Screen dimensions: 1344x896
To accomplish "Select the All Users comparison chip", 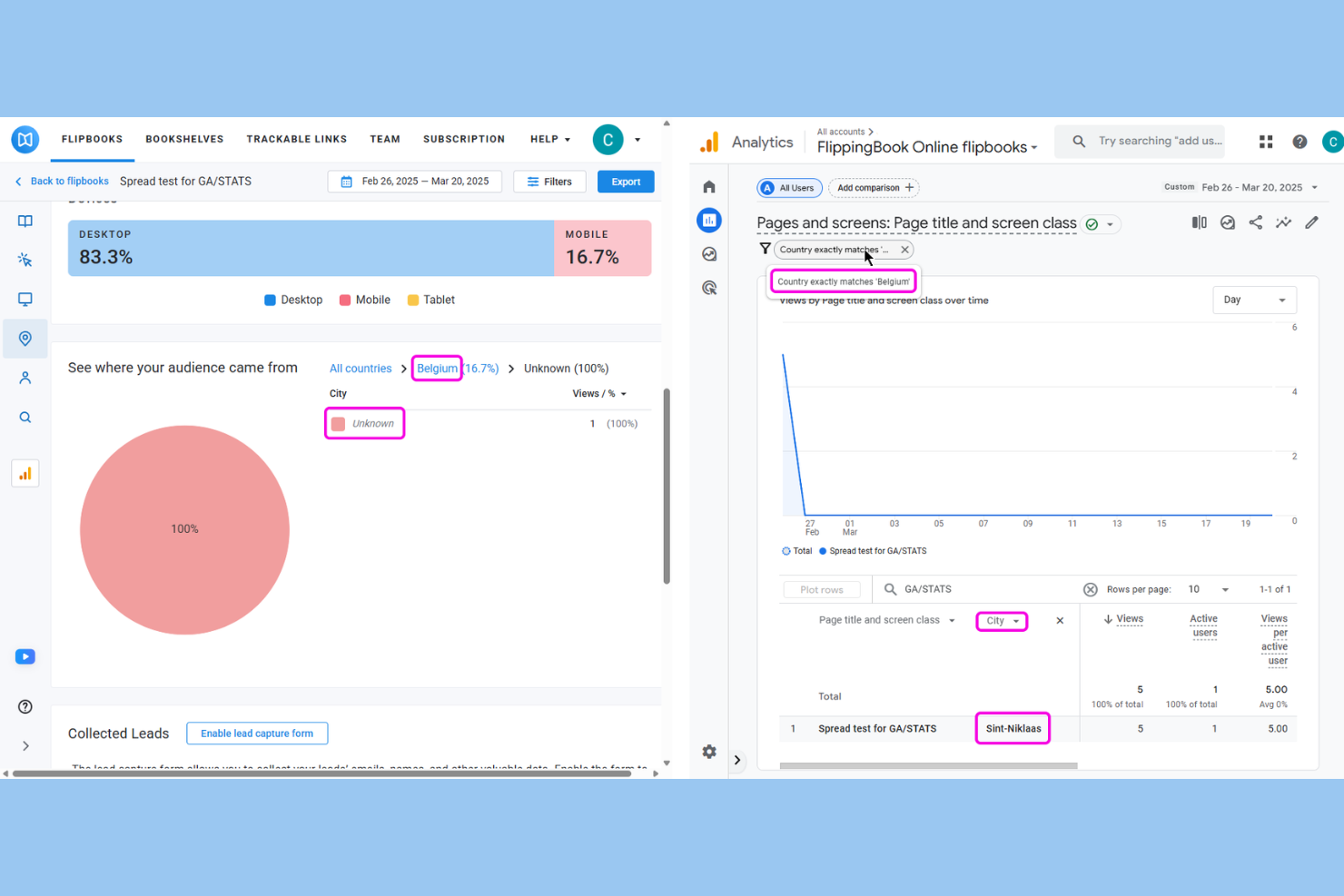I will click(x=789, y=188).
